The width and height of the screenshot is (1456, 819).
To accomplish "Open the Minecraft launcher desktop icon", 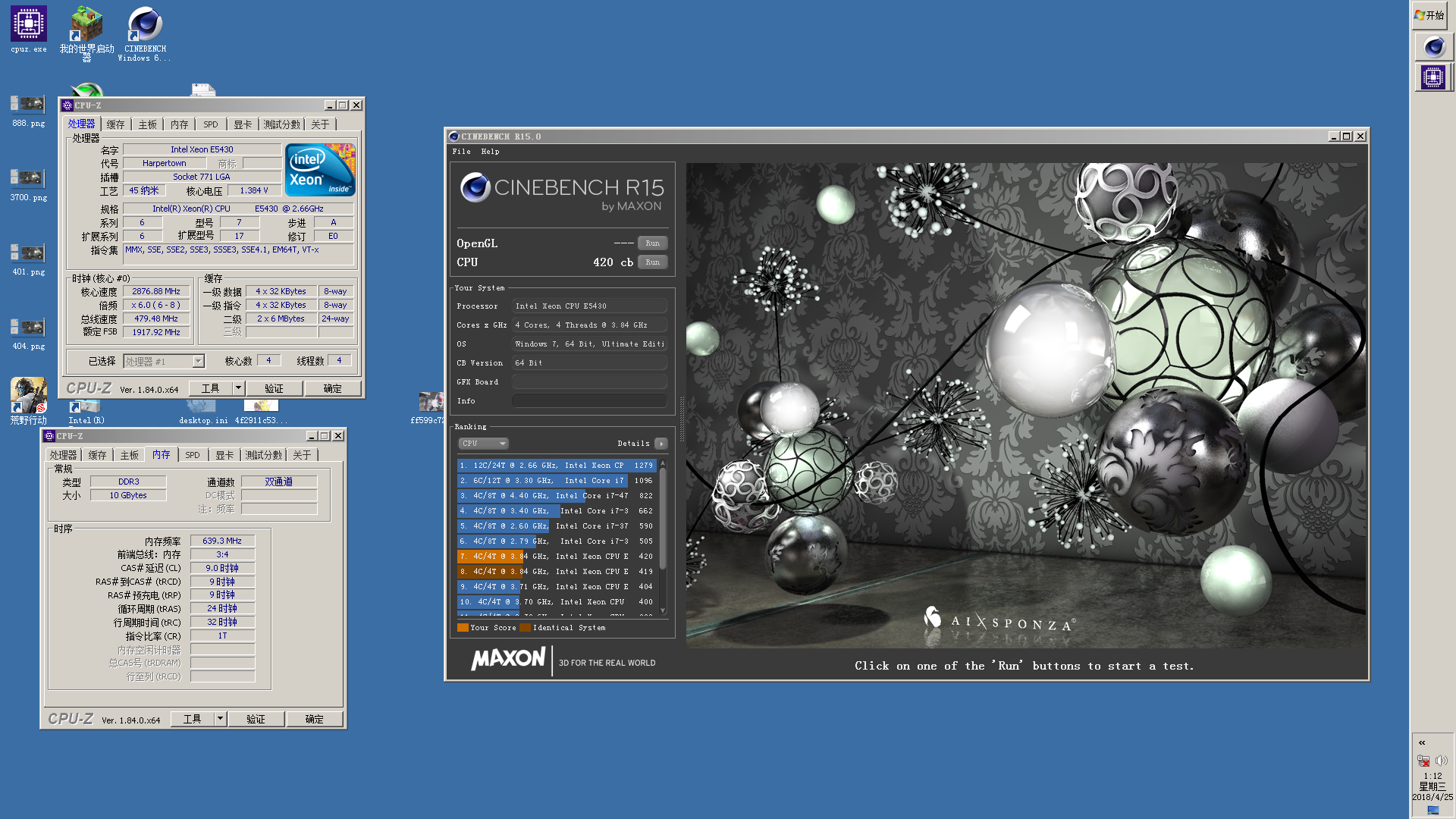I will (x=86, y=32).
